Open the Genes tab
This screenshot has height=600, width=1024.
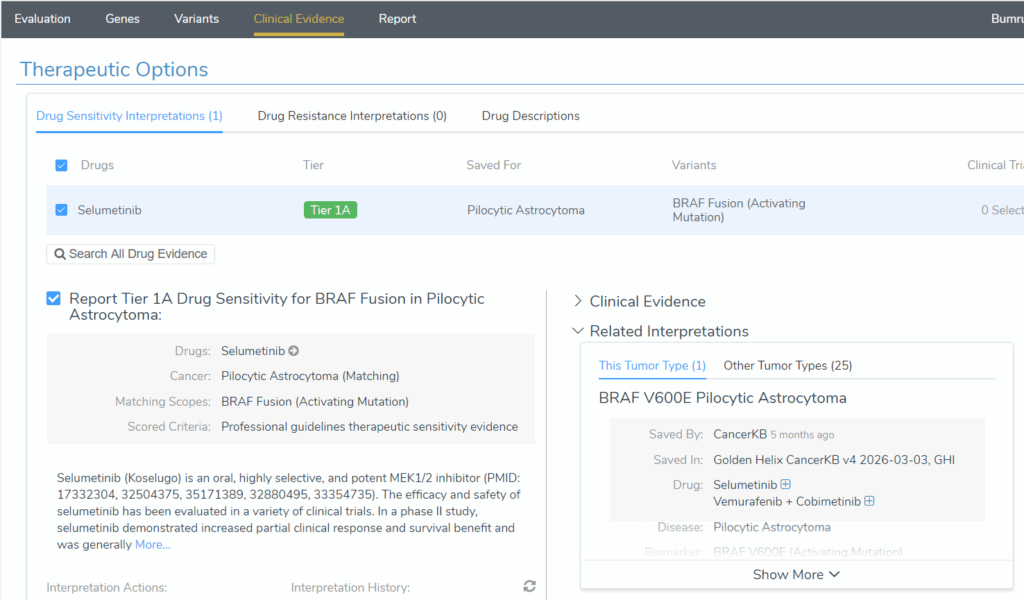coord(122,19)
